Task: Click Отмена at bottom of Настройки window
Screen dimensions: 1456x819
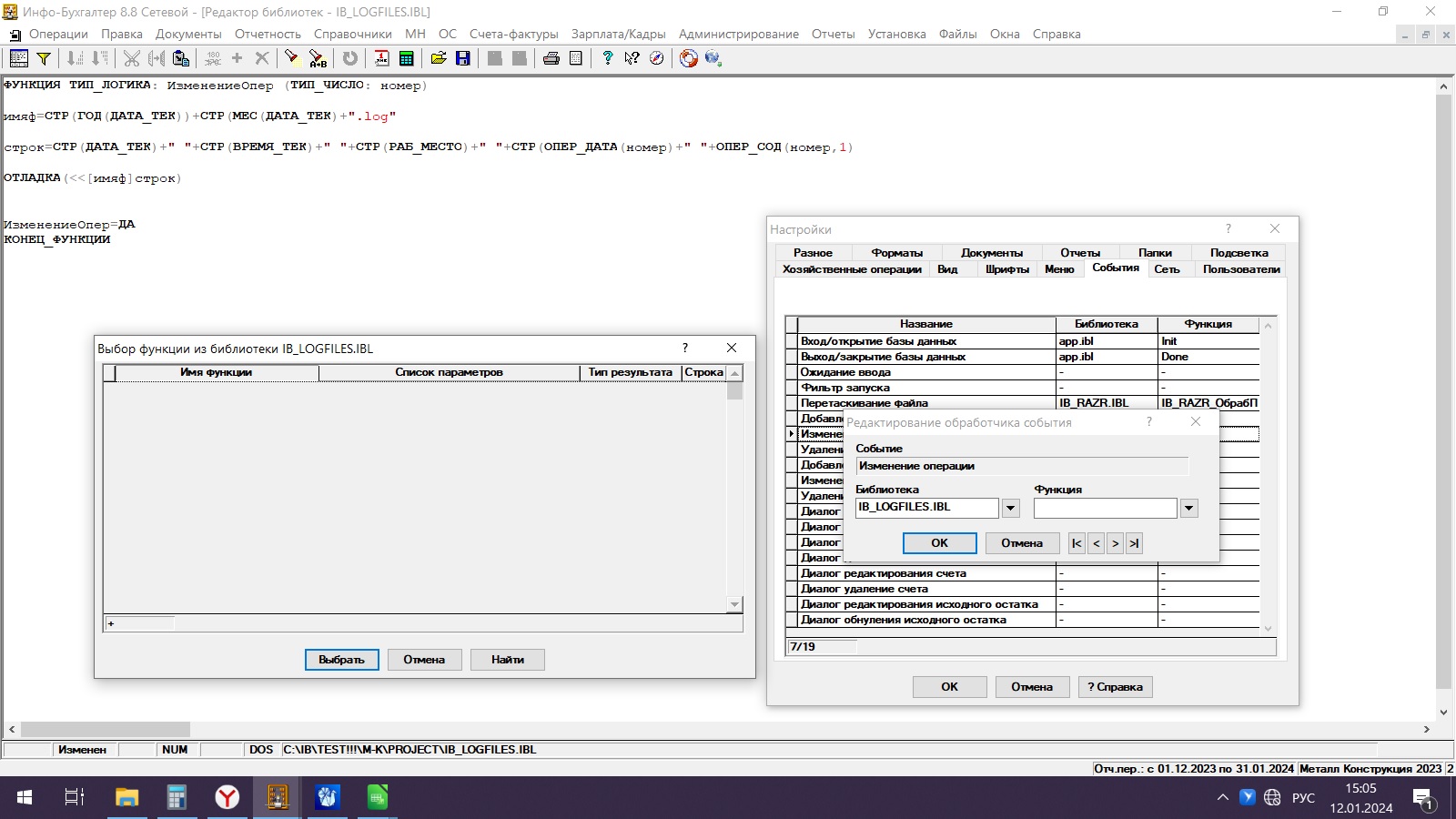Action: tap(1032, 687)
